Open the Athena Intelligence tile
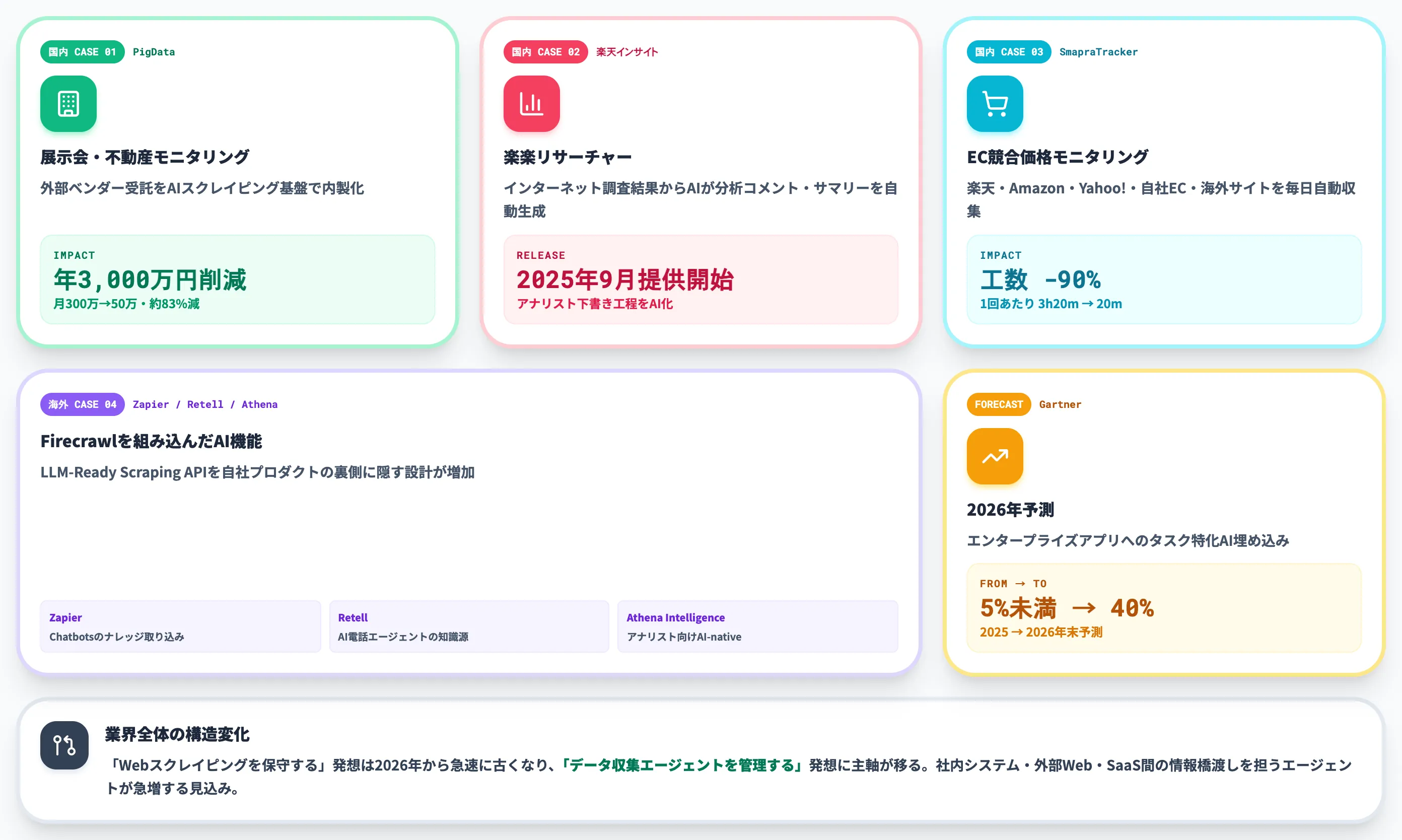This screenshot has height=840, width=1402. point(757,626)
